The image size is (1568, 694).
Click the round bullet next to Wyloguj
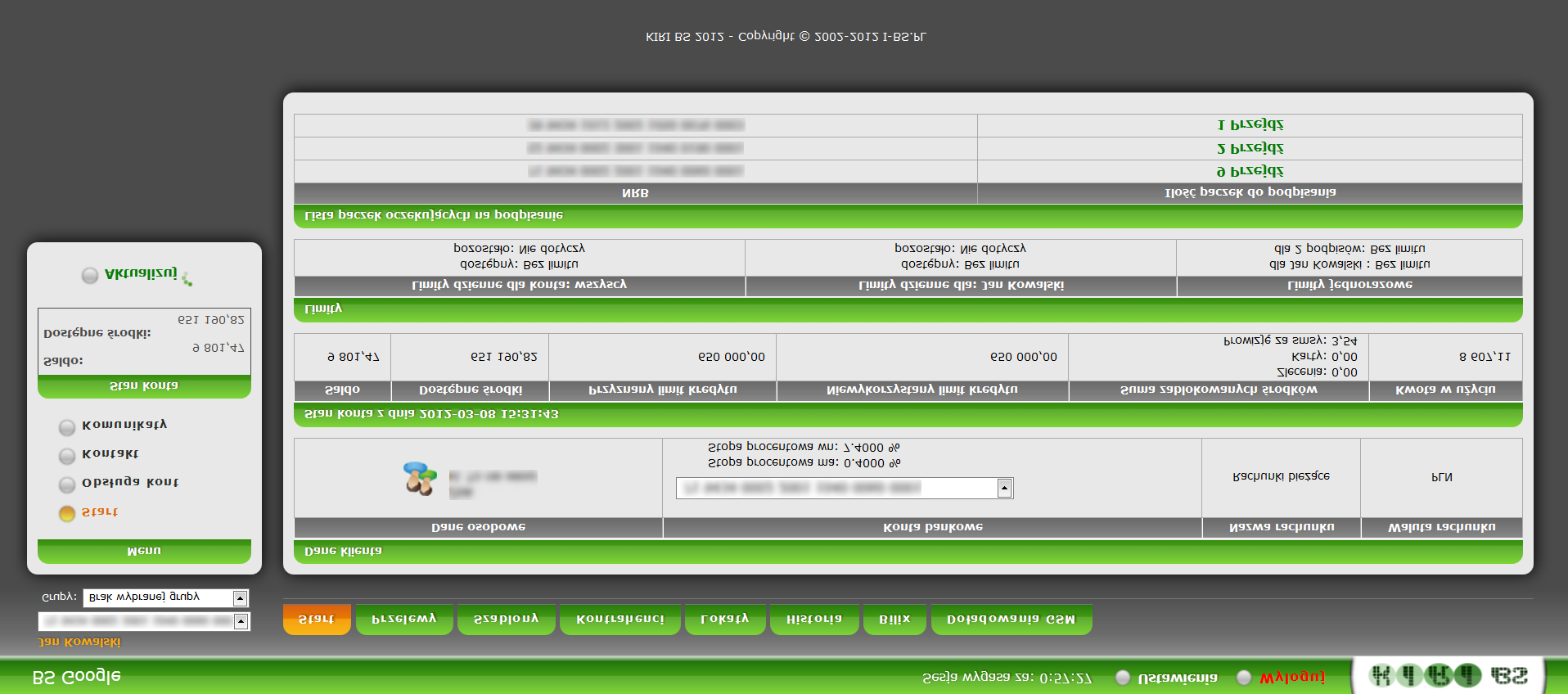[x=1244, y=677]
